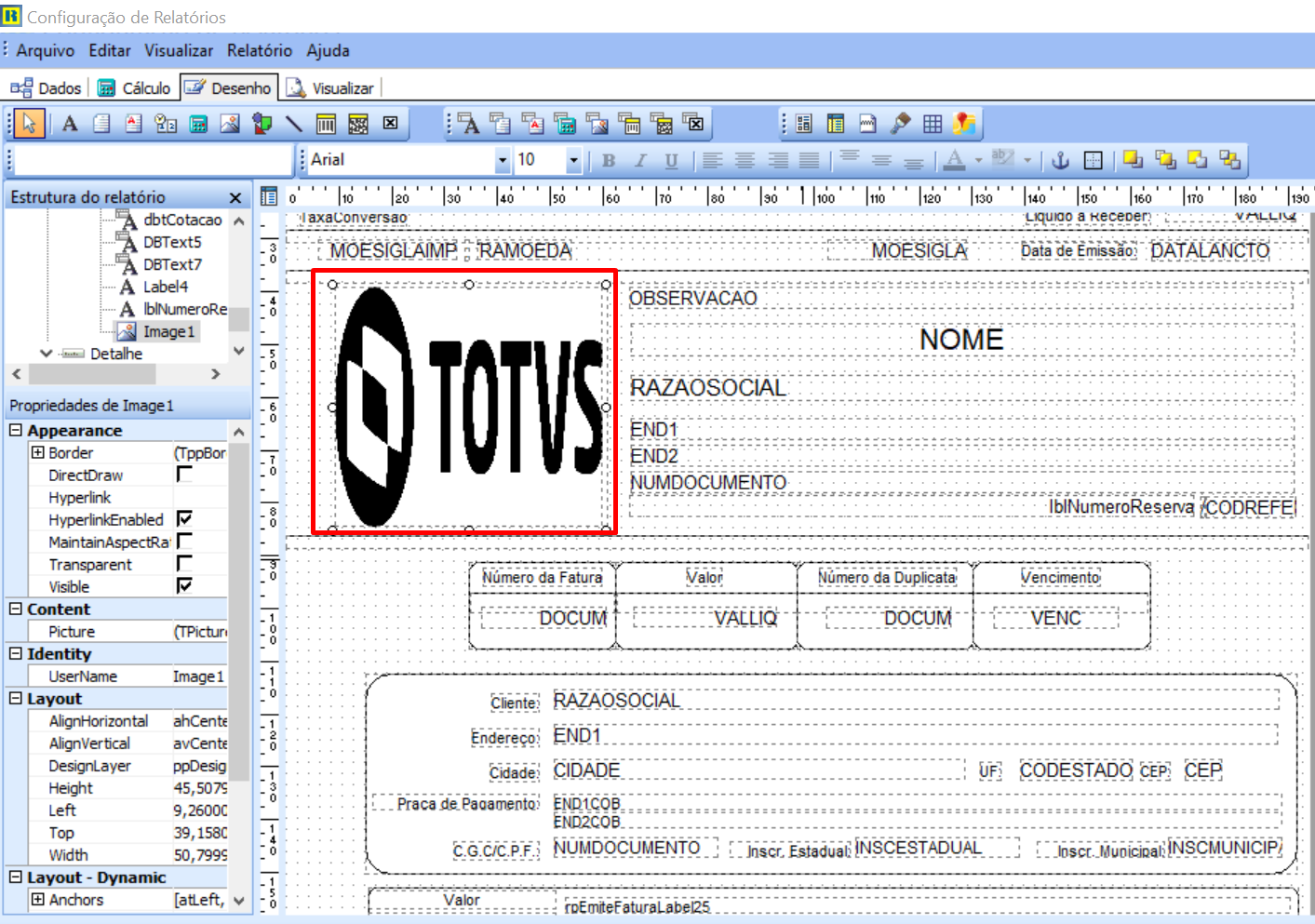
Task: Toggle italic text formatting
Action: coord(640,160)
